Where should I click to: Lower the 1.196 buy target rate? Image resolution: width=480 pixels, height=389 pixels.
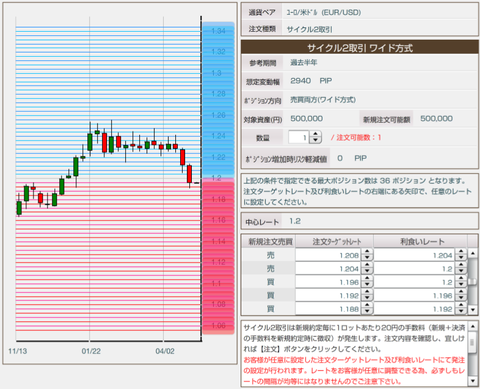pos(367,285)
